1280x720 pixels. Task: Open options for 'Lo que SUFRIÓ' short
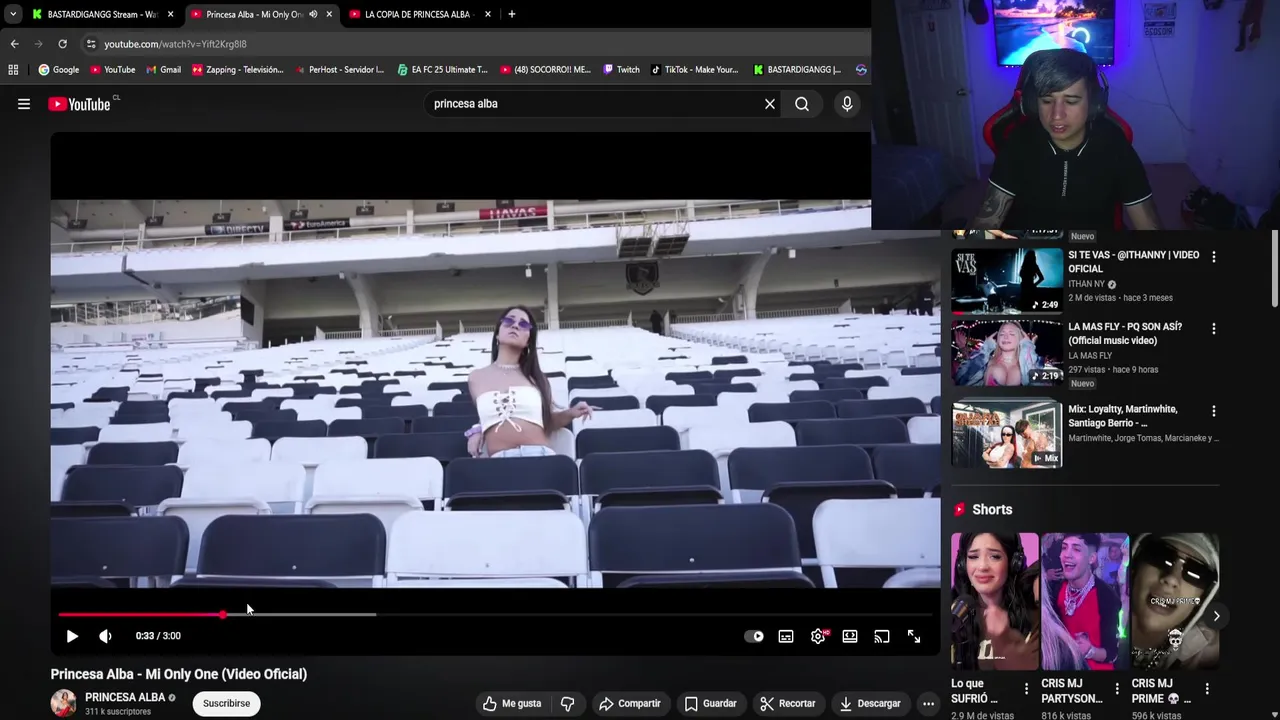tap(1026, 688)
